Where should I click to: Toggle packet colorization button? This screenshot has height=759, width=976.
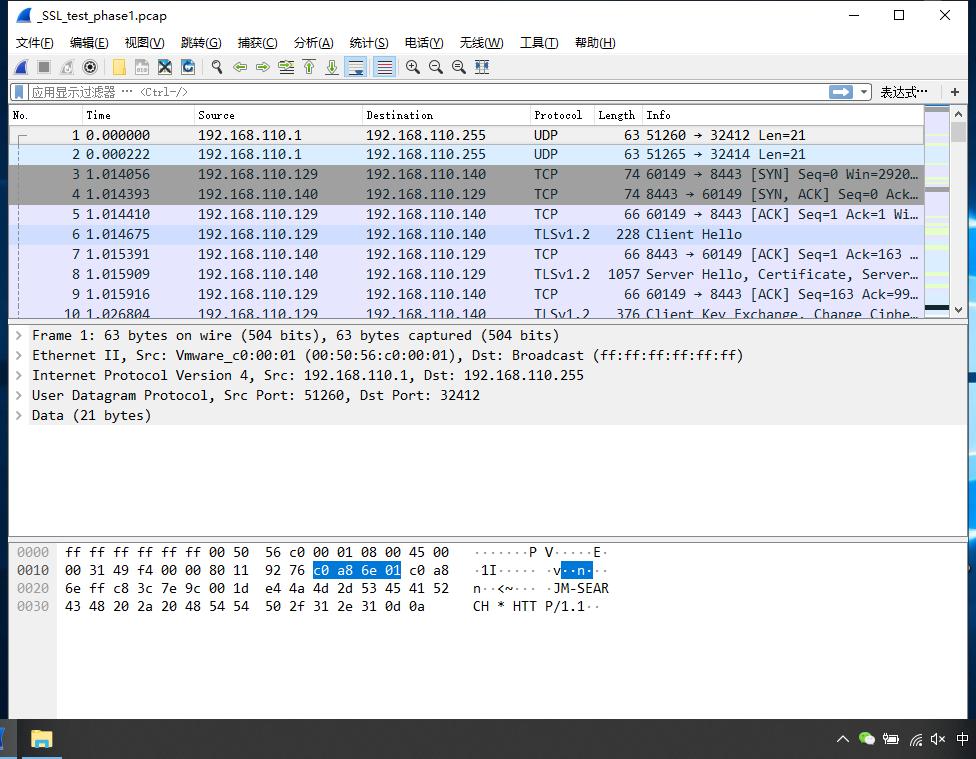click(x=384, y=67)
